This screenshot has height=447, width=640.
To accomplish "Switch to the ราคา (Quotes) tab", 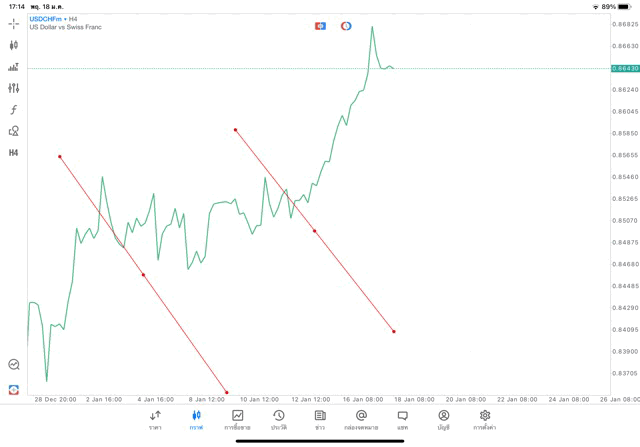I will tap(155, 419).
